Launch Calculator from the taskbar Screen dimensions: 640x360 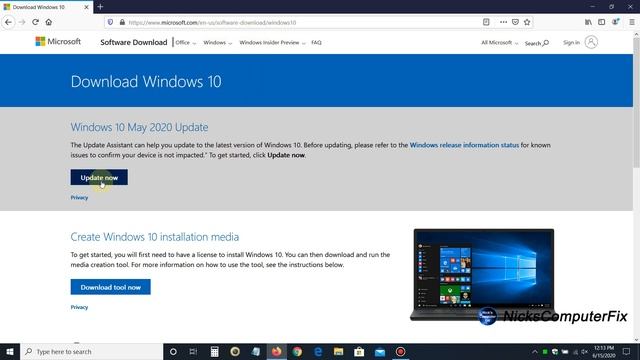[214, 351]
